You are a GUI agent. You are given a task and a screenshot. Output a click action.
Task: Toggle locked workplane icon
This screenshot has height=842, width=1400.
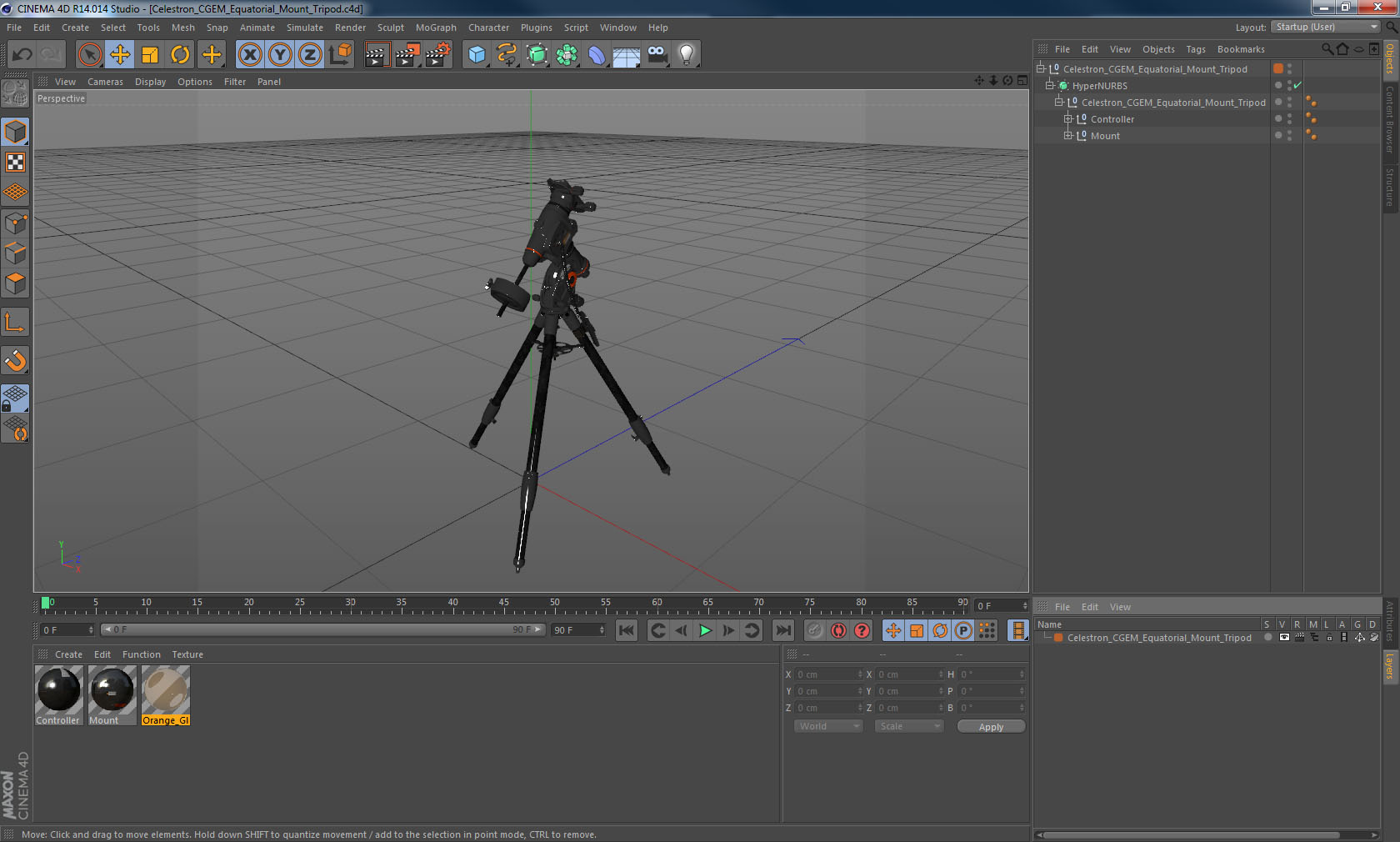click(x=15, y=398)
